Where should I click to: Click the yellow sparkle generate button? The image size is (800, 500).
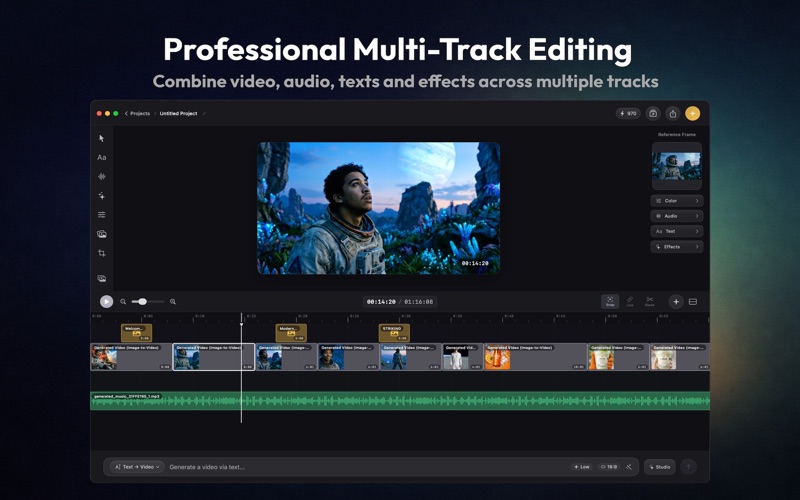tap(692, 114)
